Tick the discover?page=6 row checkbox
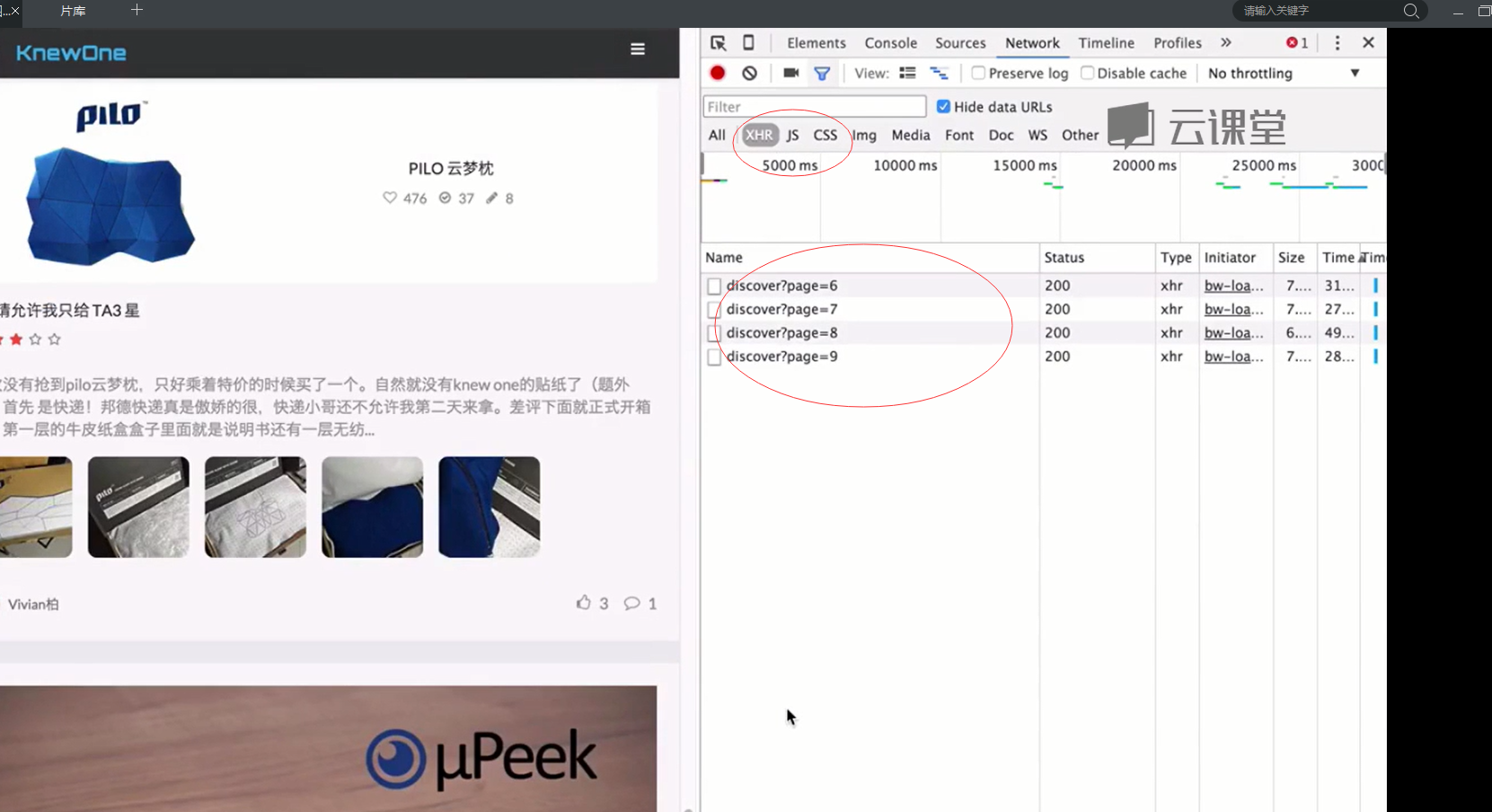 point(714,286)
